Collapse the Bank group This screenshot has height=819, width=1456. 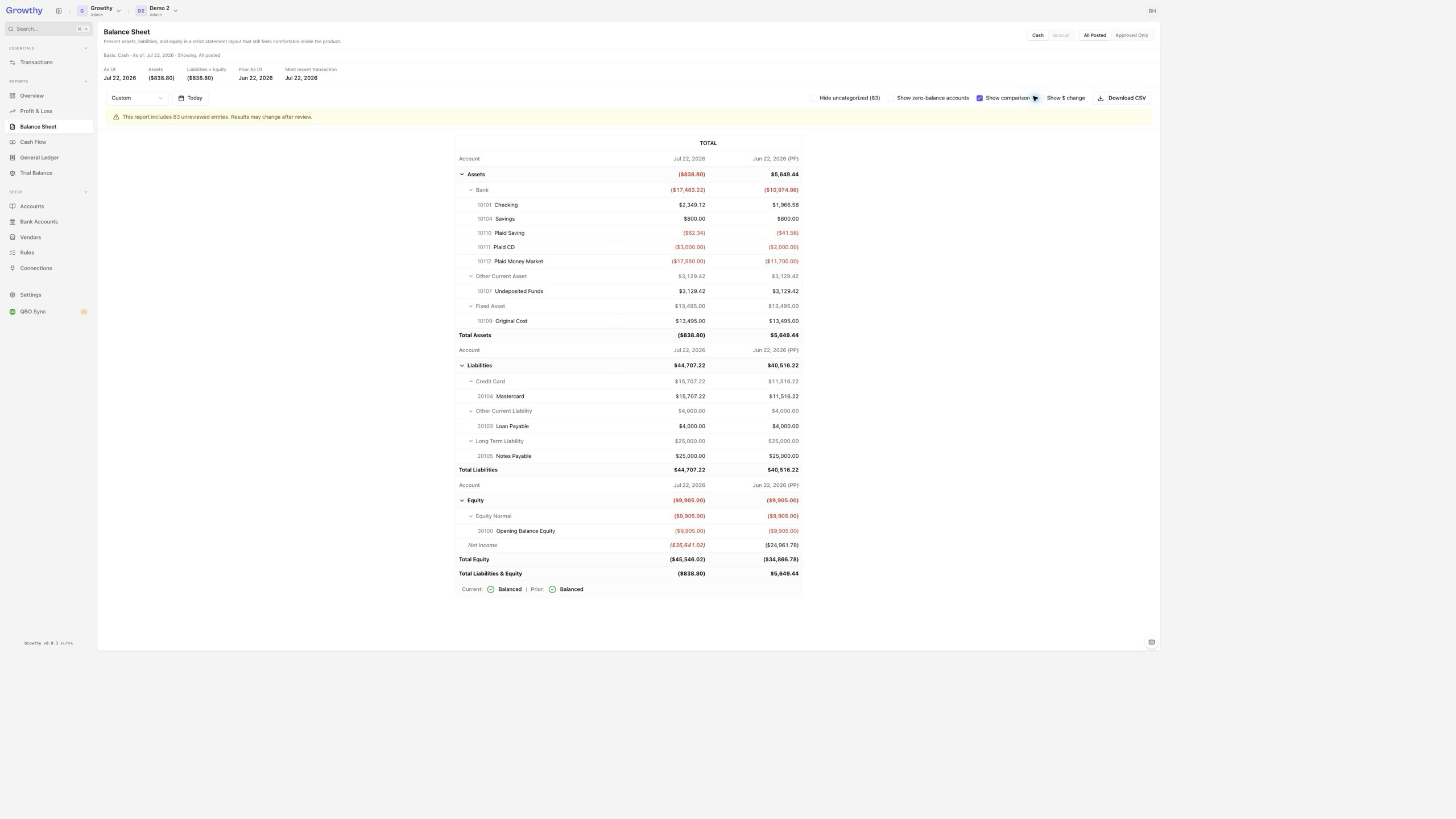[471, 191]
